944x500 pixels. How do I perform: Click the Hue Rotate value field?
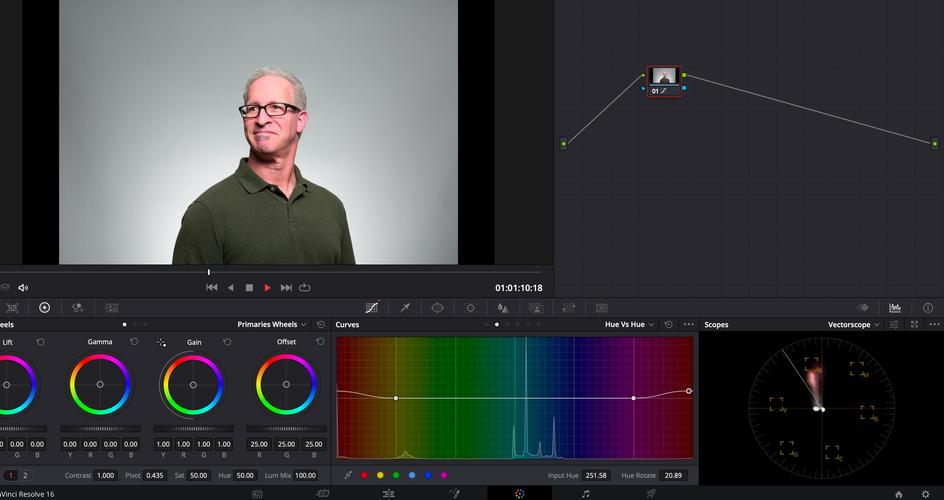pyautogui.click(x=672, y=475)
